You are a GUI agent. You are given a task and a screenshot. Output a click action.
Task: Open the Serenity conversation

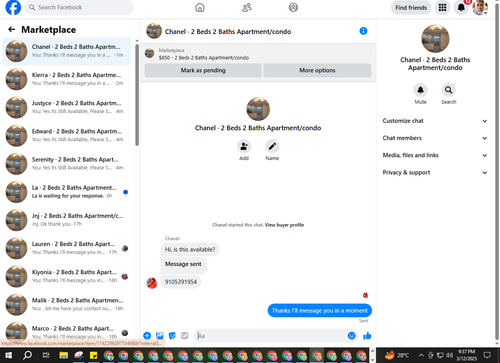click(67, 164)
